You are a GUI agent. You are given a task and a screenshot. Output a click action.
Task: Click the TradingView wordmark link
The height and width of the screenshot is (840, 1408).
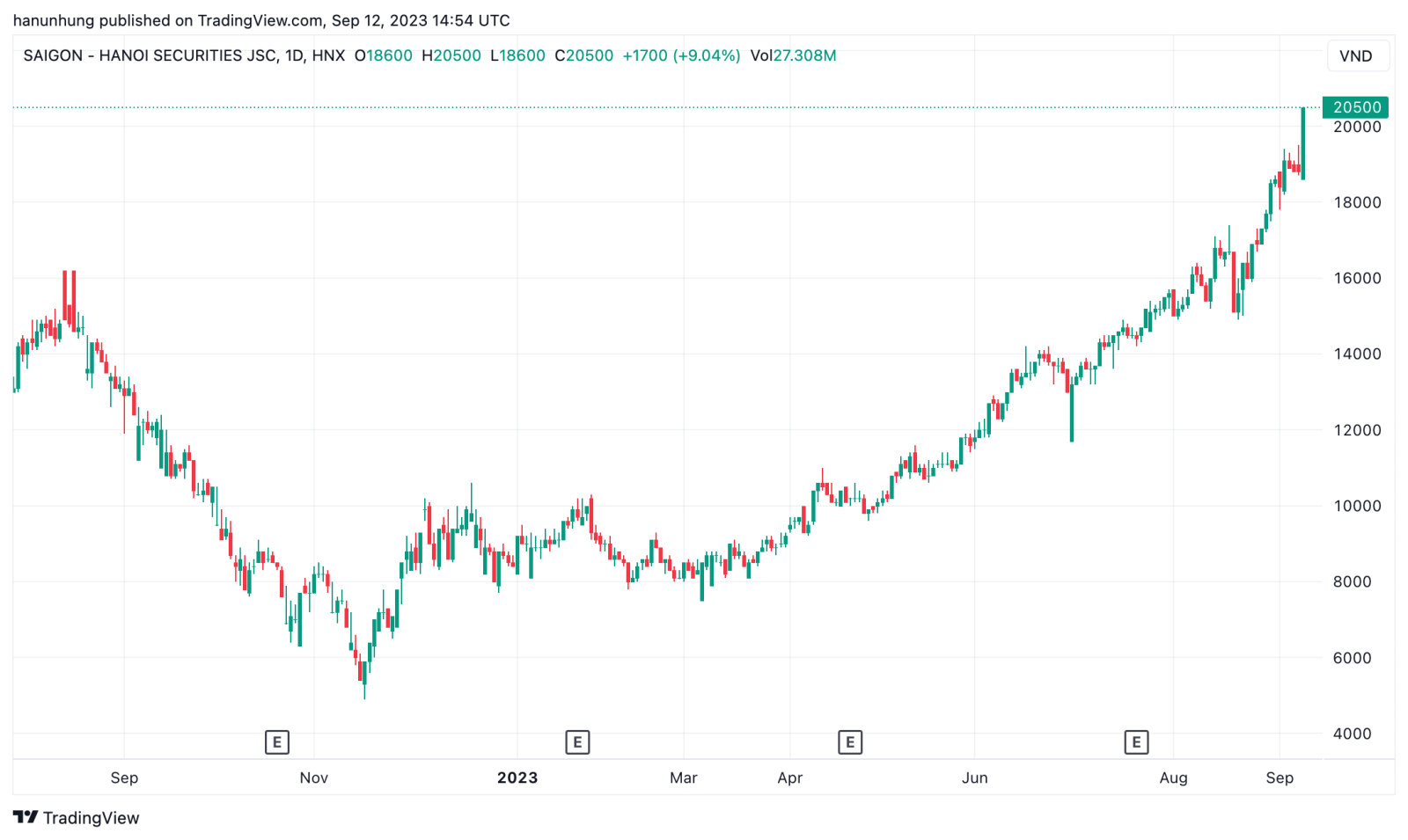92,817
